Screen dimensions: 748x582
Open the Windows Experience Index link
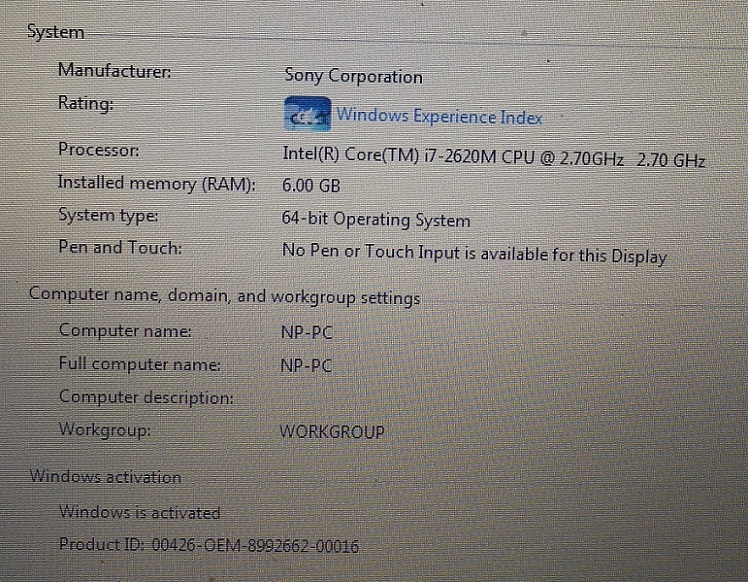(439, 116)
